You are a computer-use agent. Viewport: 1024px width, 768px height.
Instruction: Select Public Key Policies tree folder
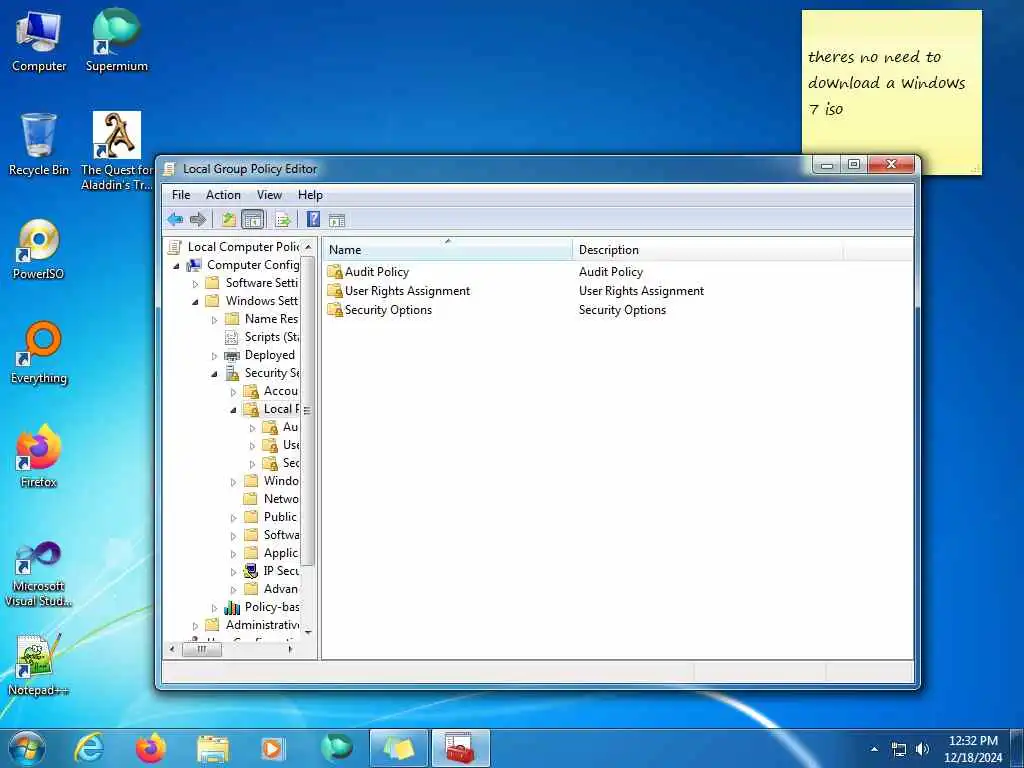click(271, 517)
